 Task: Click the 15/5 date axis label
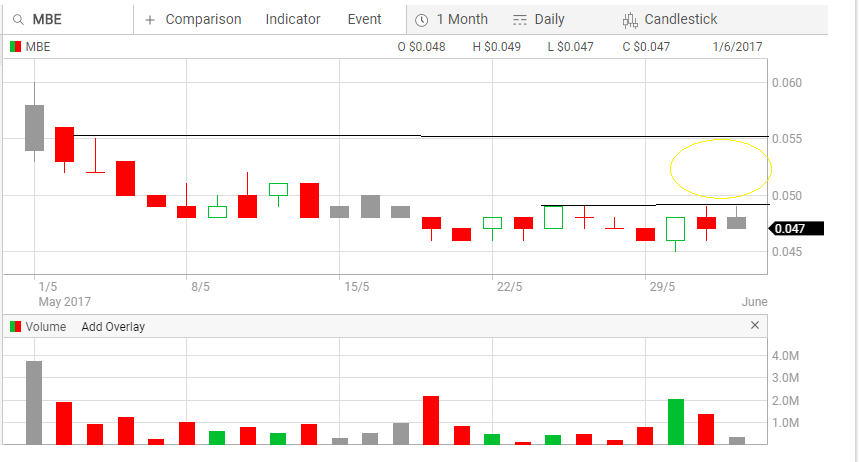point(357,287)
